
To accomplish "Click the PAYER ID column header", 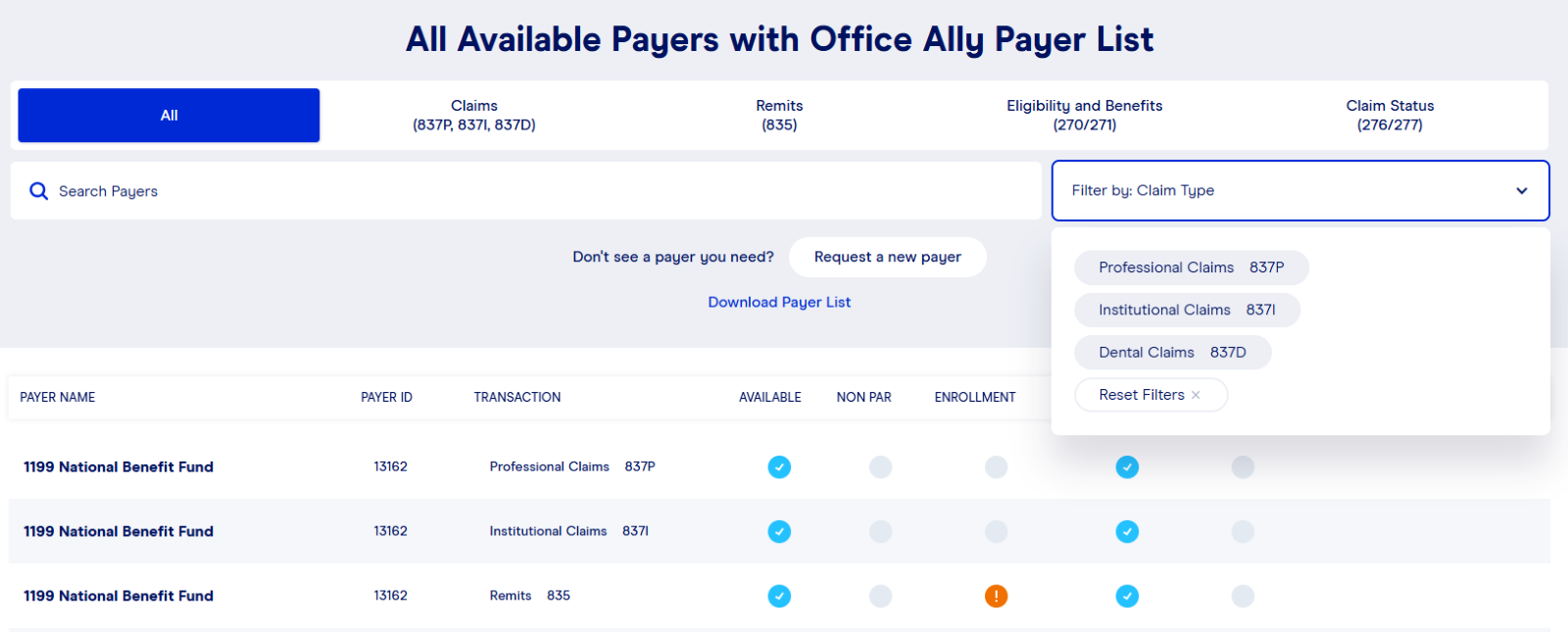I will [x=386, y=397].
